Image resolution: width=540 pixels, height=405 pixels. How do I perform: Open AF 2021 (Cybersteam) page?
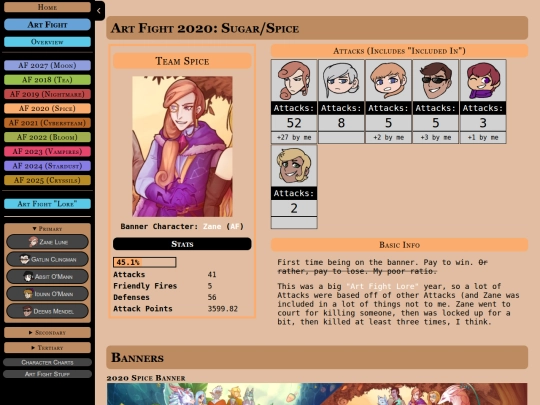(x=48, y=123)
